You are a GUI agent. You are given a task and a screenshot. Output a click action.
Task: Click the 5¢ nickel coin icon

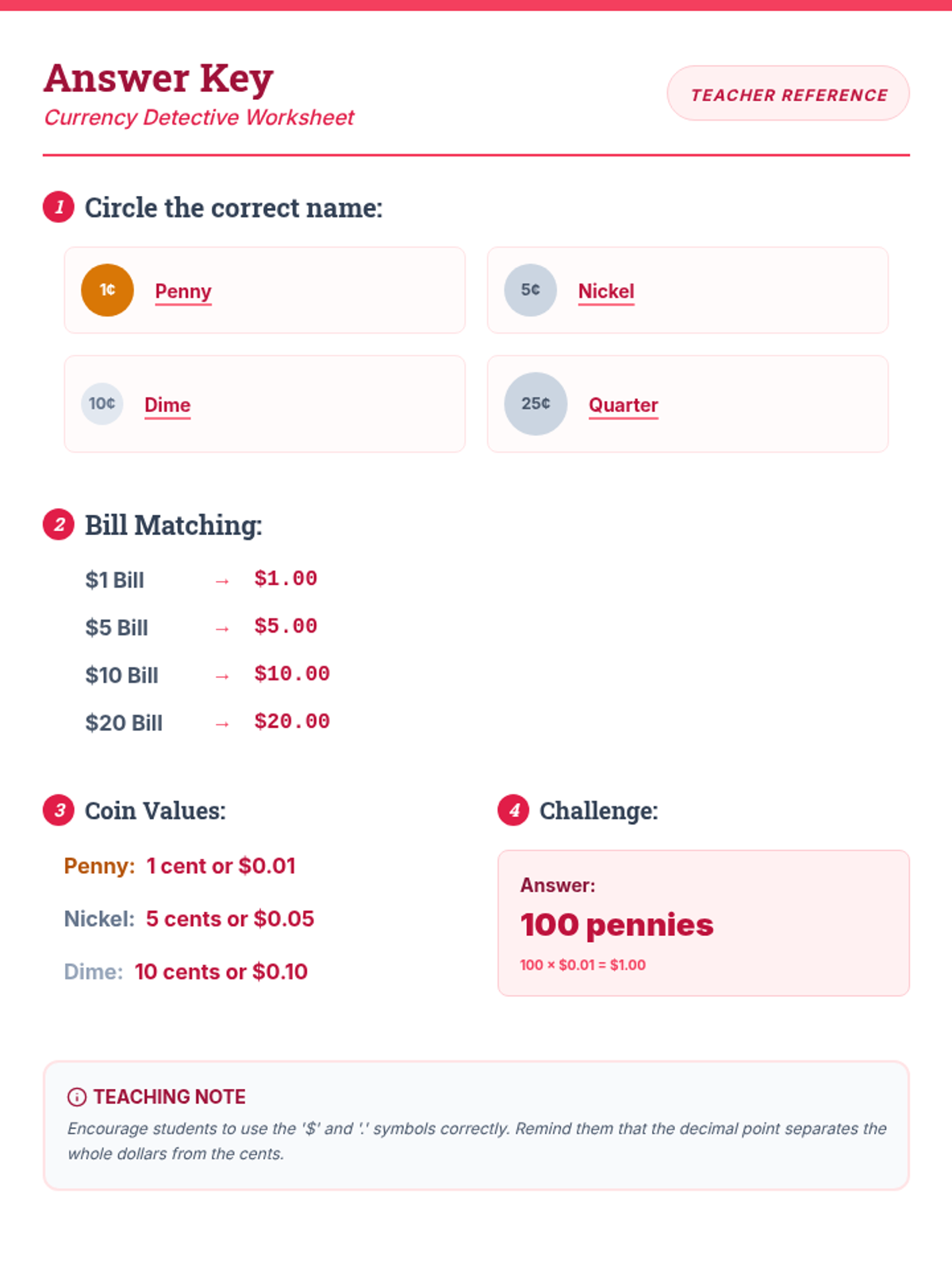click(x=530, y=291)
